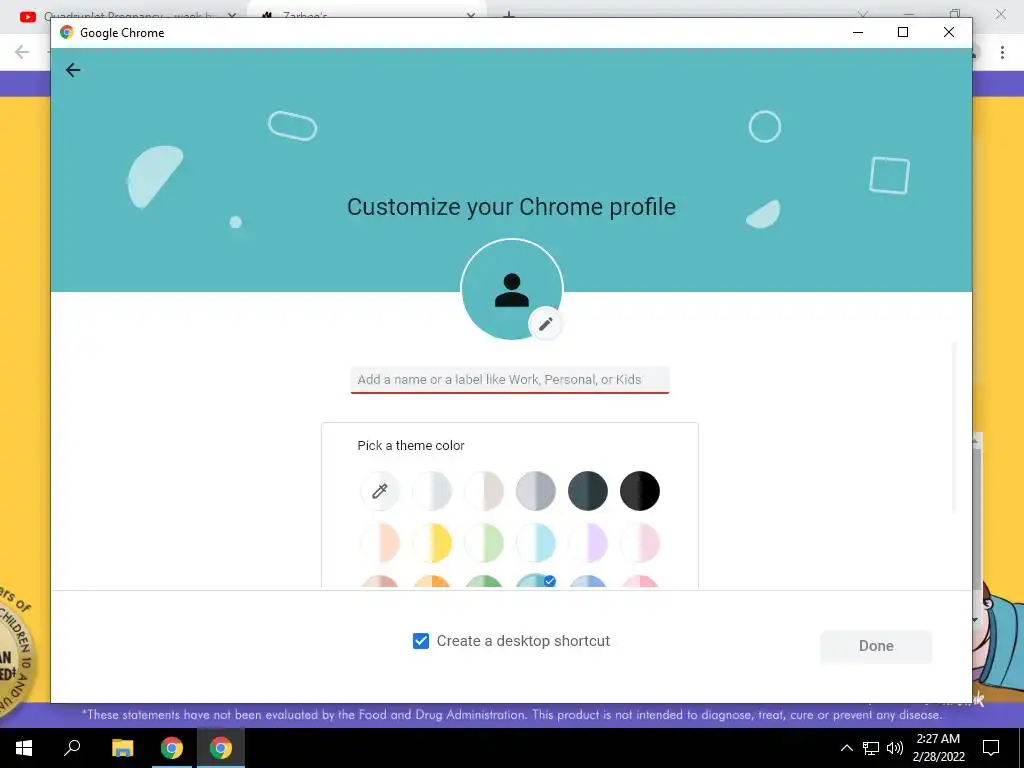Open the volume control tray icon

[x=895, y=748]
